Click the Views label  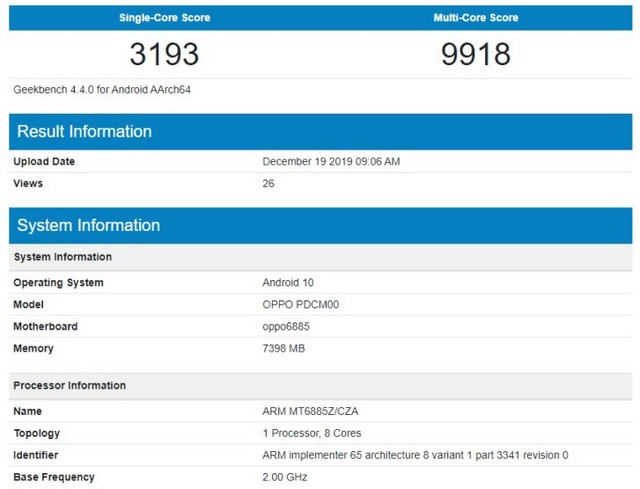(x=28, y=183)
